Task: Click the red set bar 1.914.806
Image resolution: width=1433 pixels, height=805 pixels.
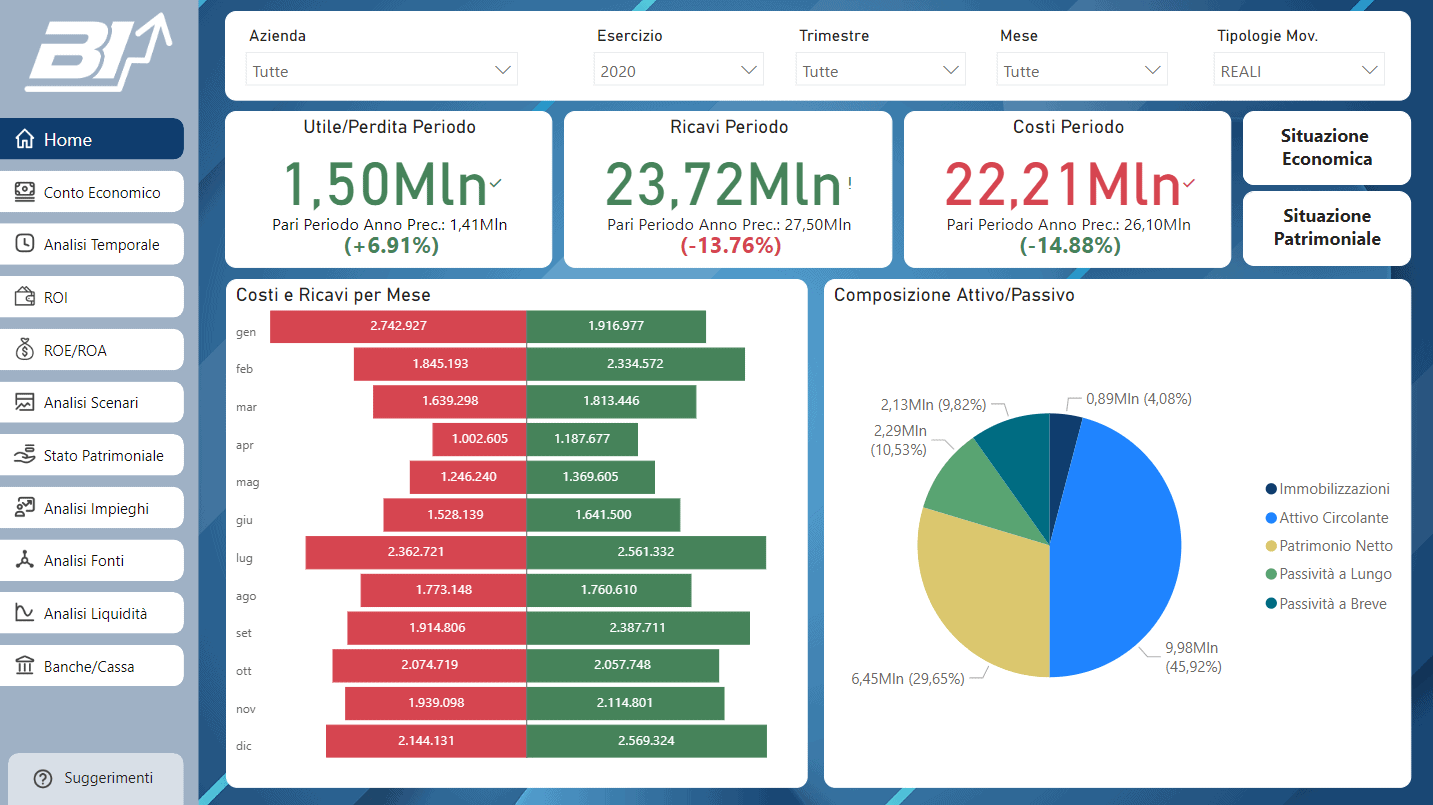Action: click(x=437, y=628)
